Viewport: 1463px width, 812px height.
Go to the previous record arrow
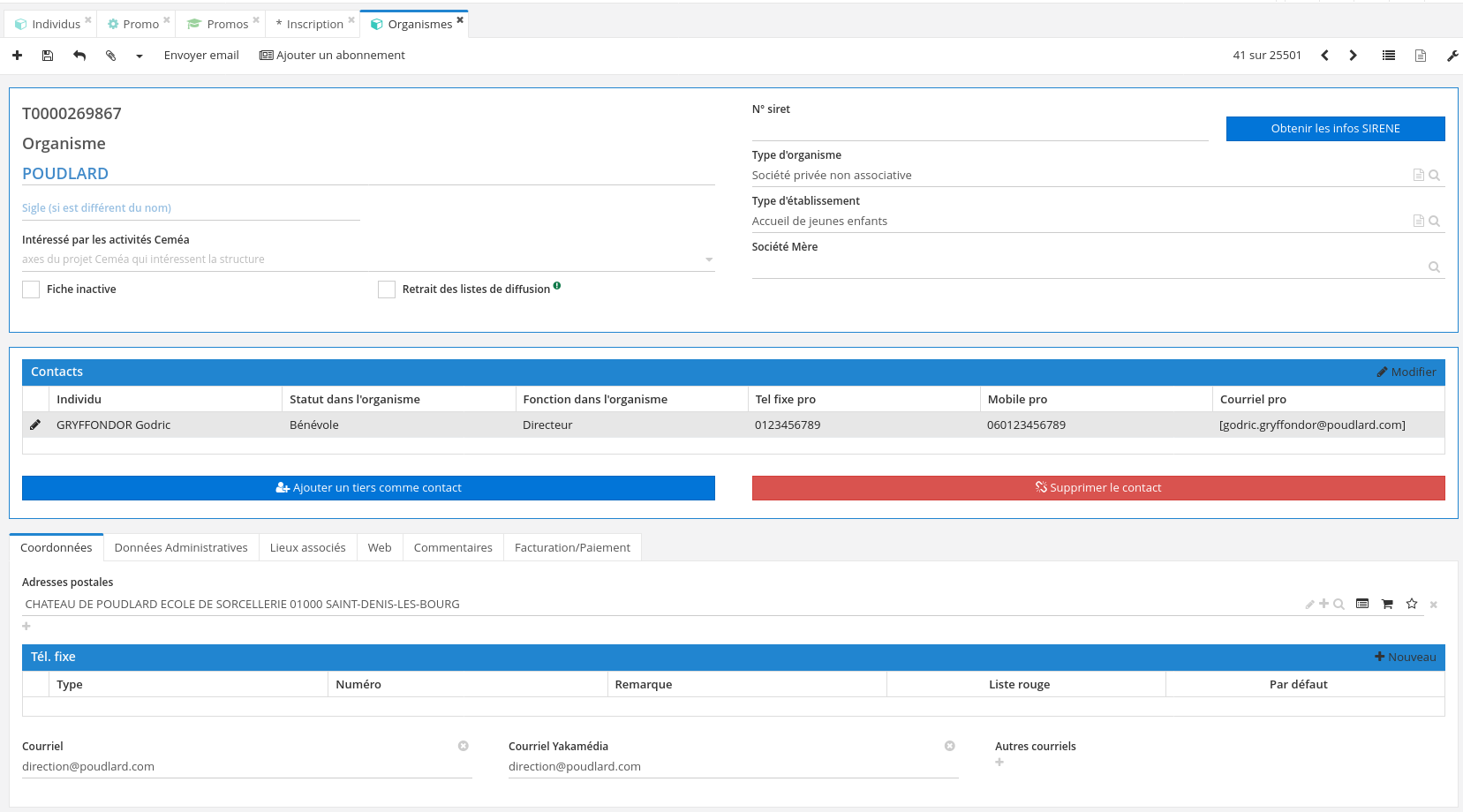tap(1324, 56)
